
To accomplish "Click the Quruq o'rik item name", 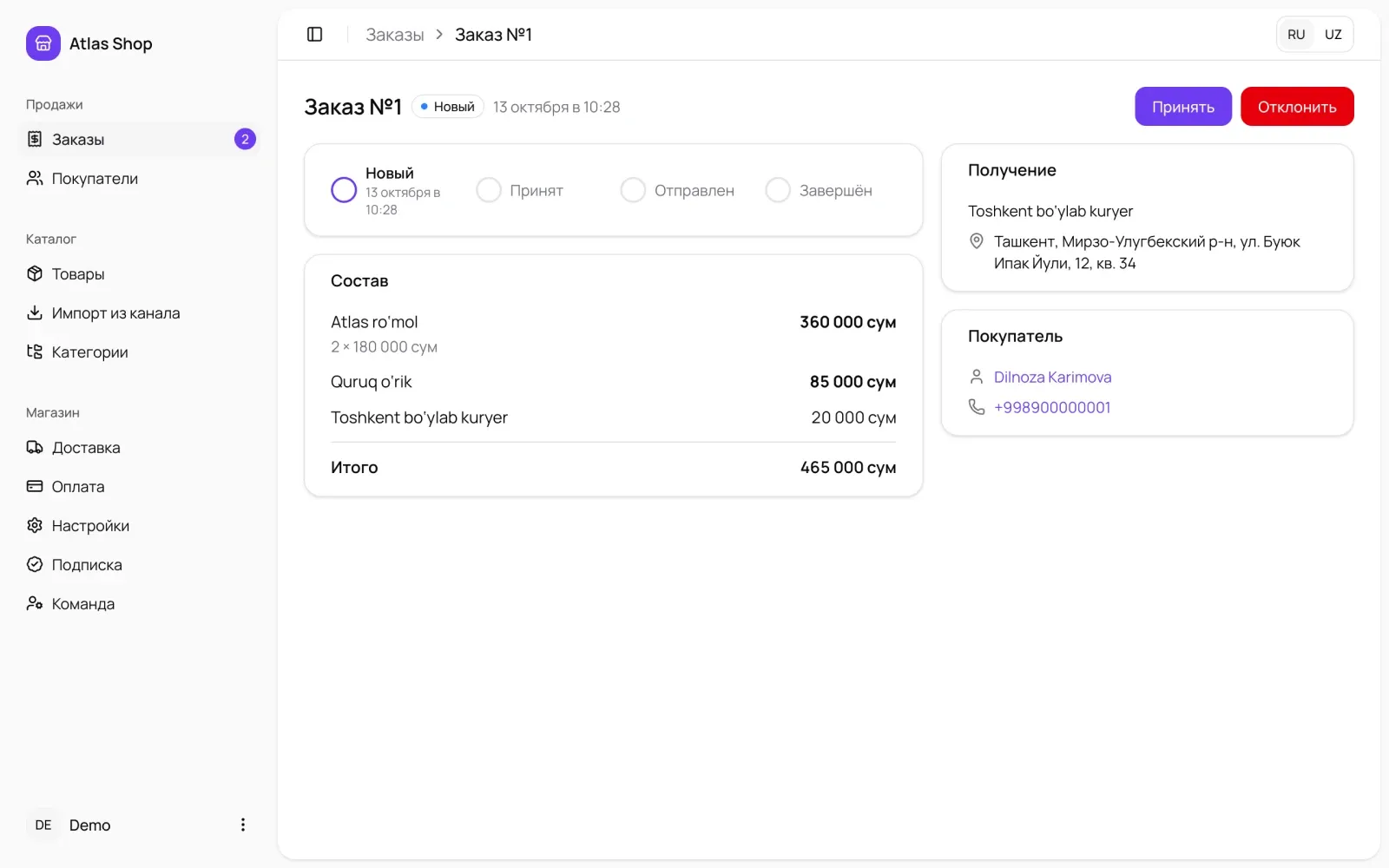I will pyautogui.click(x=371, y=382).
